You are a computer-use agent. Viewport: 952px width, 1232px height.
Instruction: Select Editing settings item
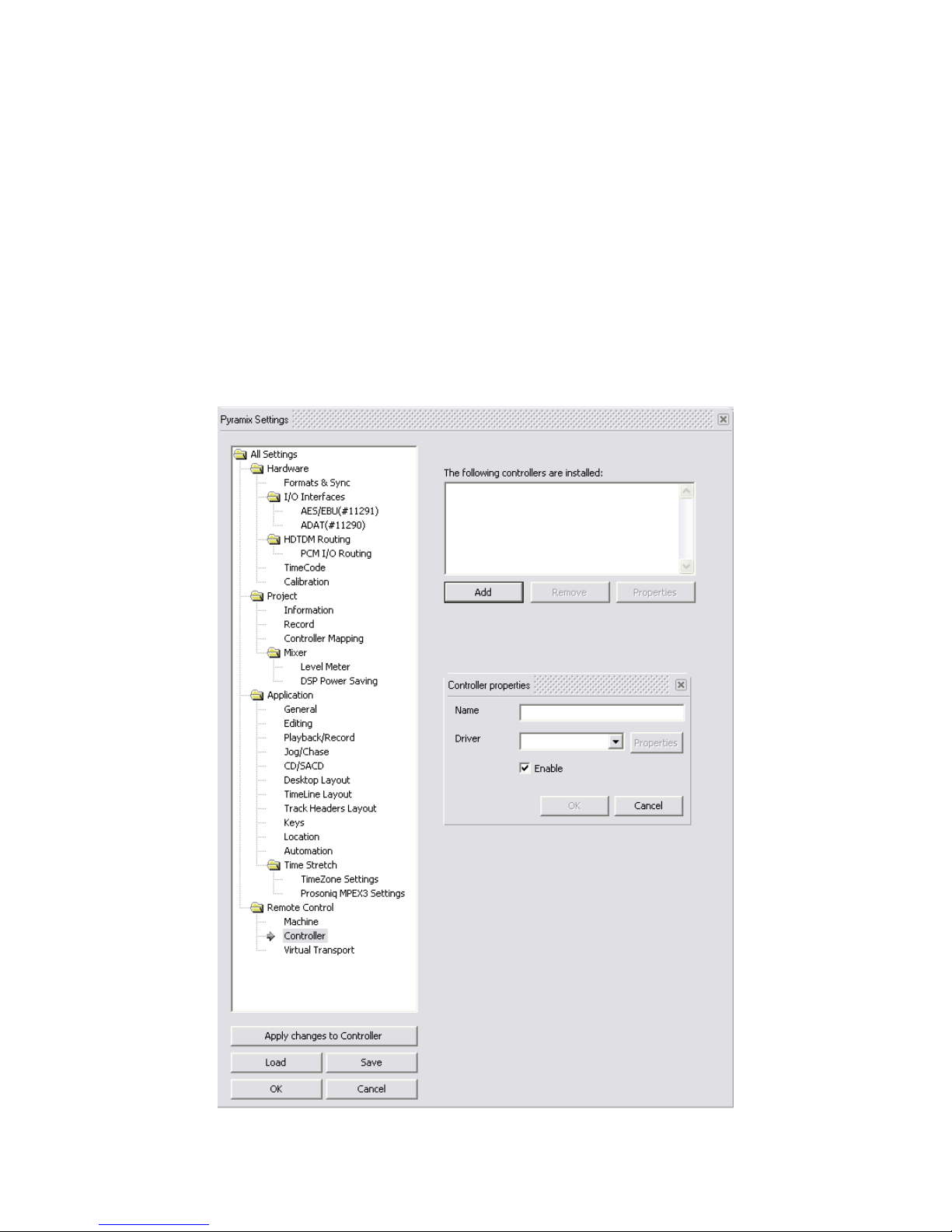[x=298, y=724]
